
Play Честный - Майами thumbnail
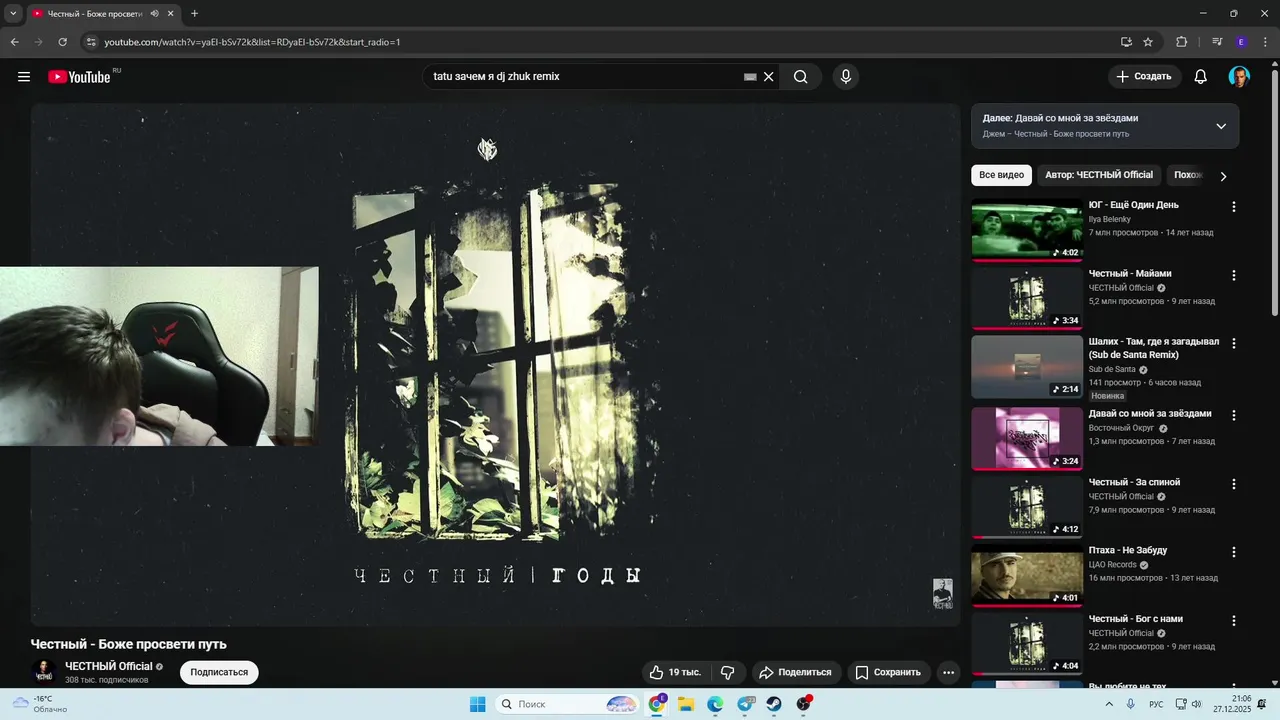[x=1027, y=299]
